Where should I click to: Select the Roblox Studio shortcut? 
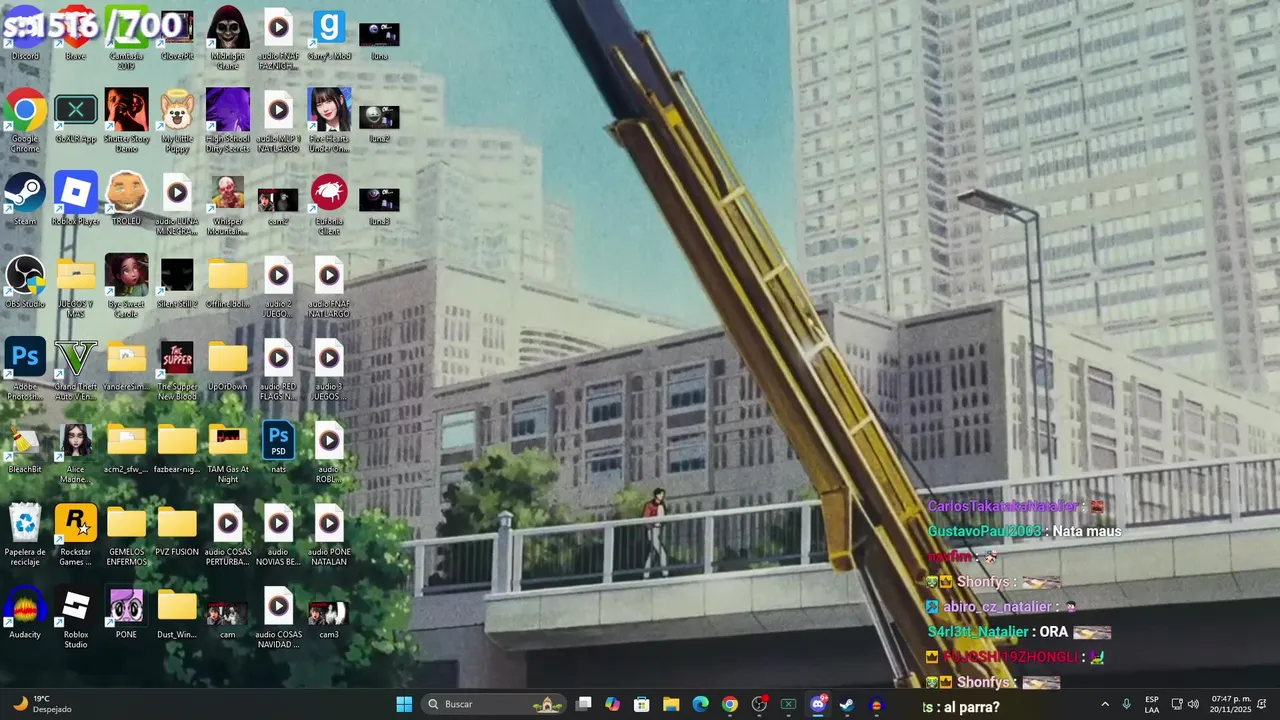click(x=75, y=618)
